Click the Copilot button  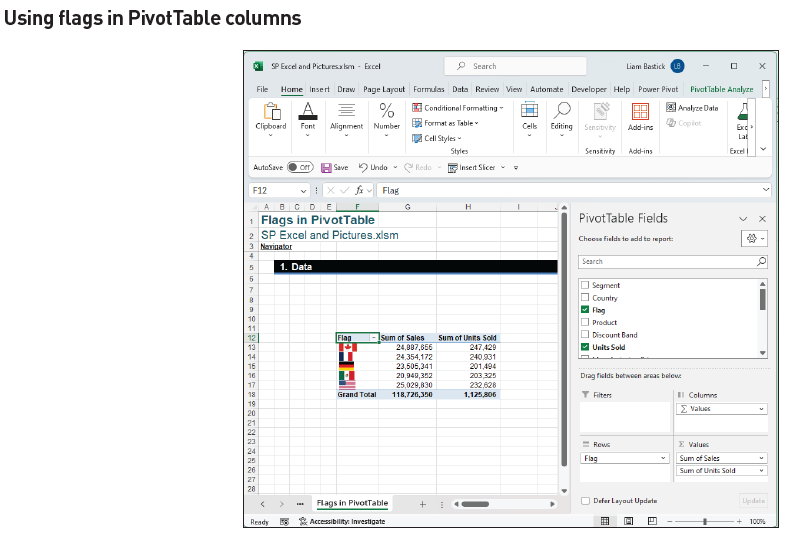[x=684, y=123]
